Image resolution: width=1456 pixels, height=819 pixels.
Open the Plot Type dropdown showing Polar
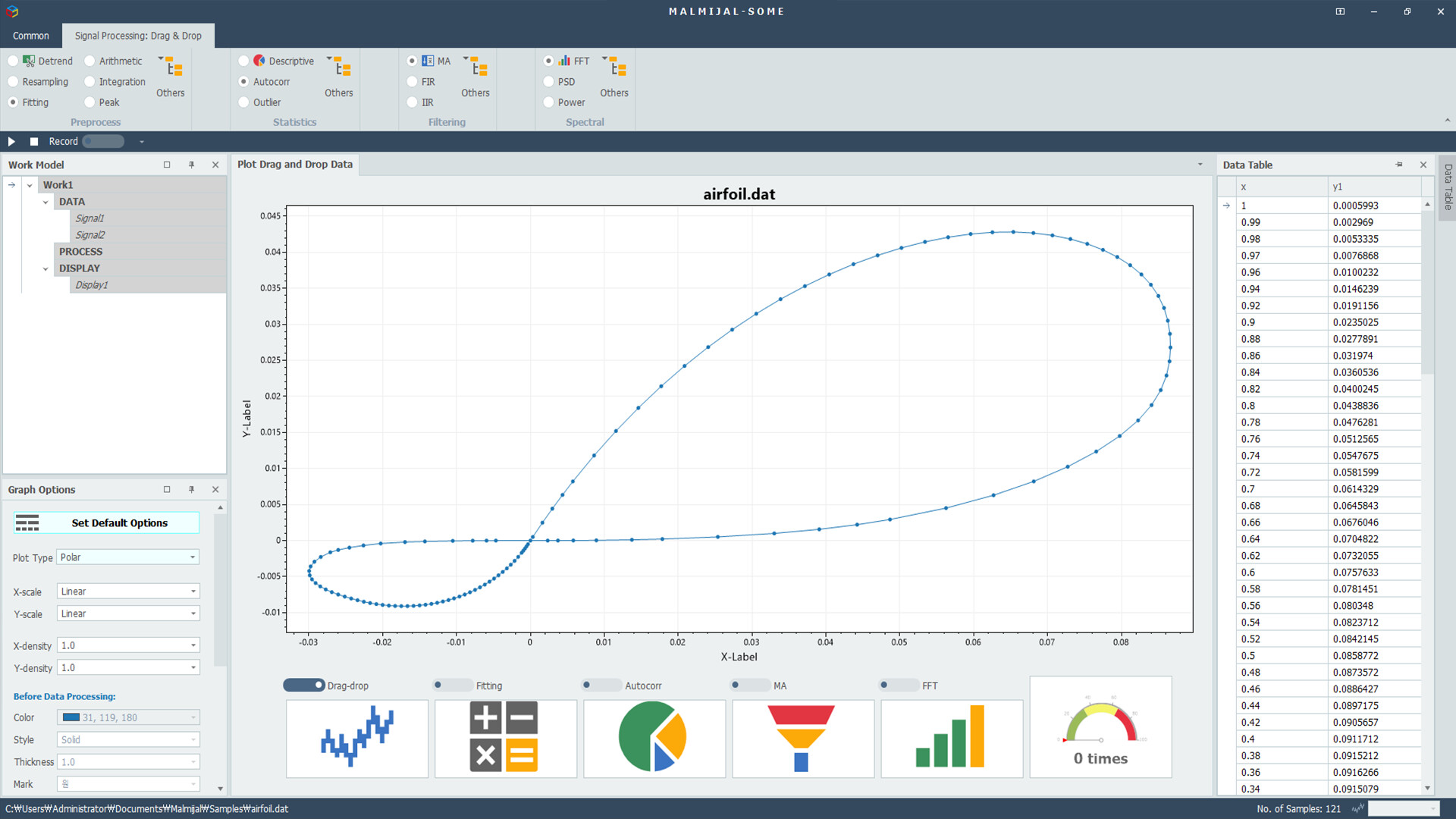point(127,557)
